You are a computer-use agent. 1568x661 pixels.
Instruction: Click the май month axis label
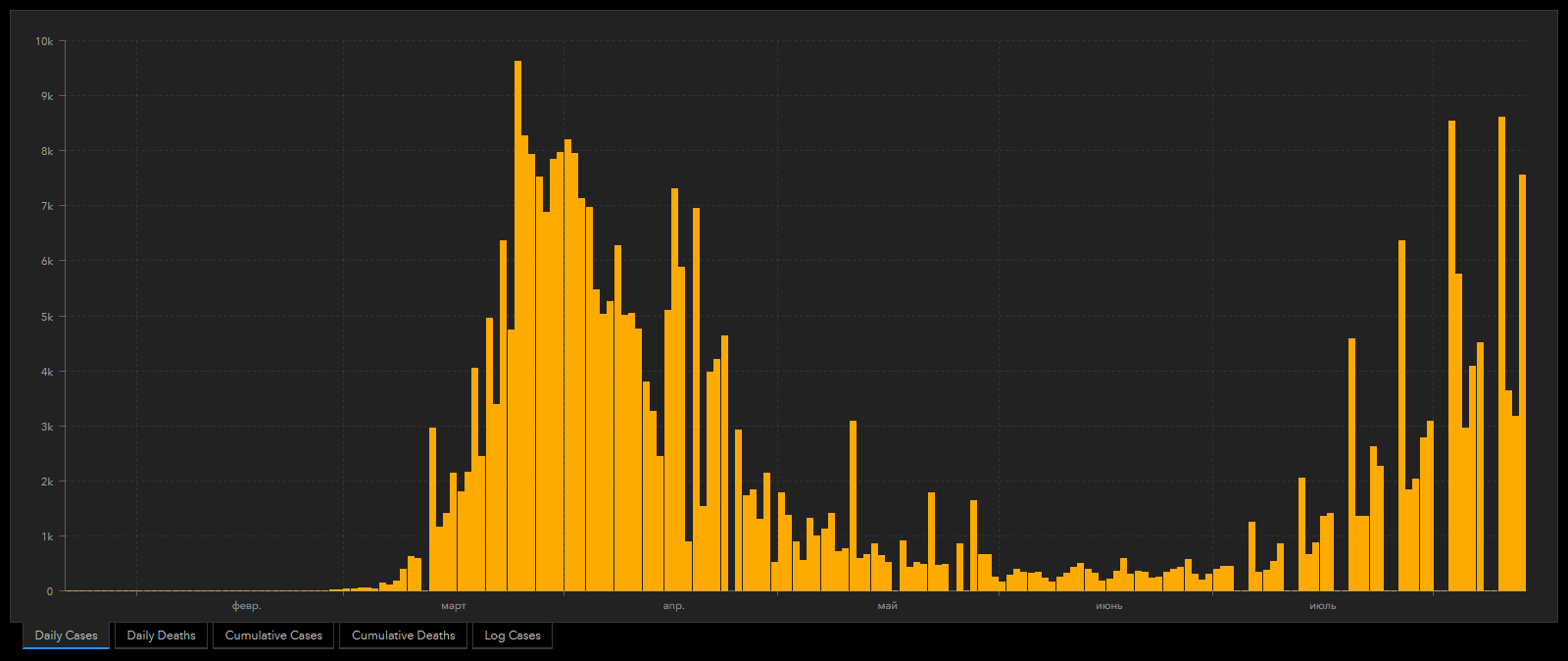point(887,606)
